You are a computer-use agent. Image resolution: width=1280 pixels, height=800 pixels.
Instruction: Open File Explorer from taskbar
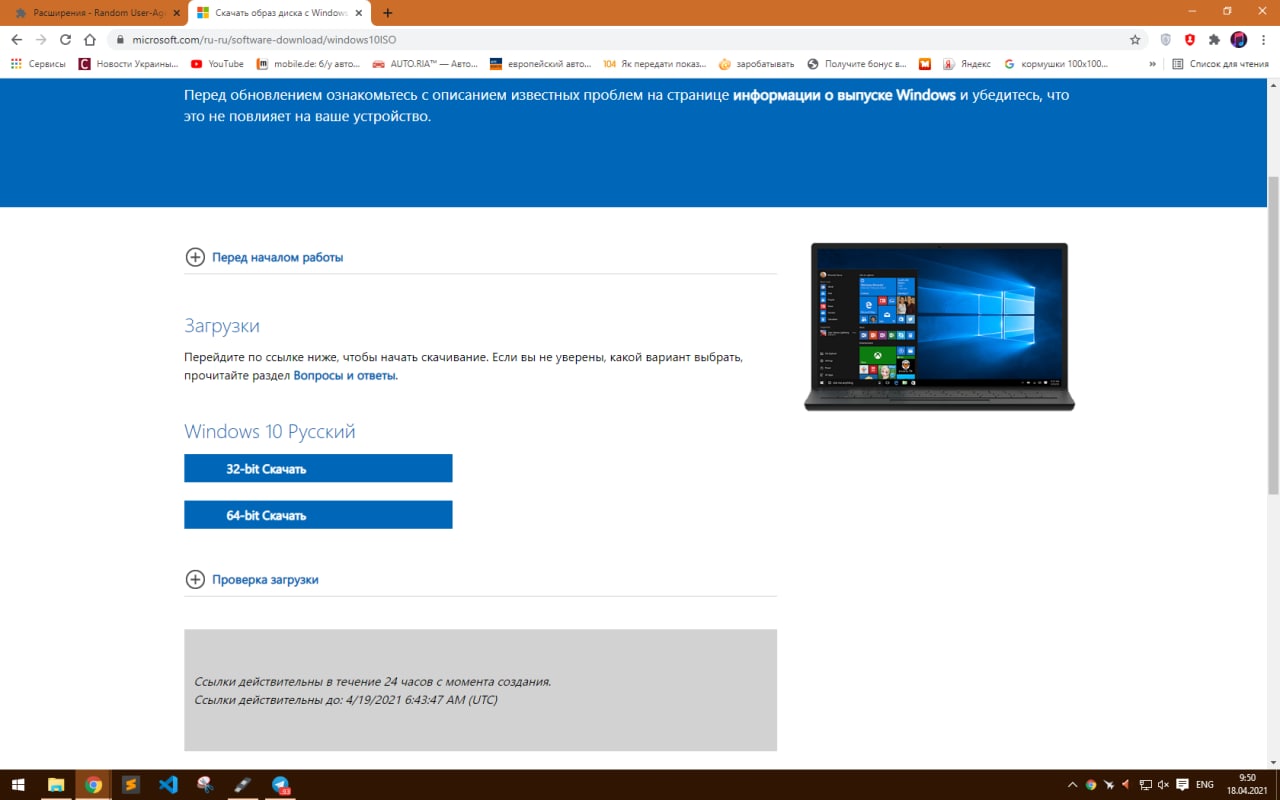pyautogui.click(x=56, y=785)
